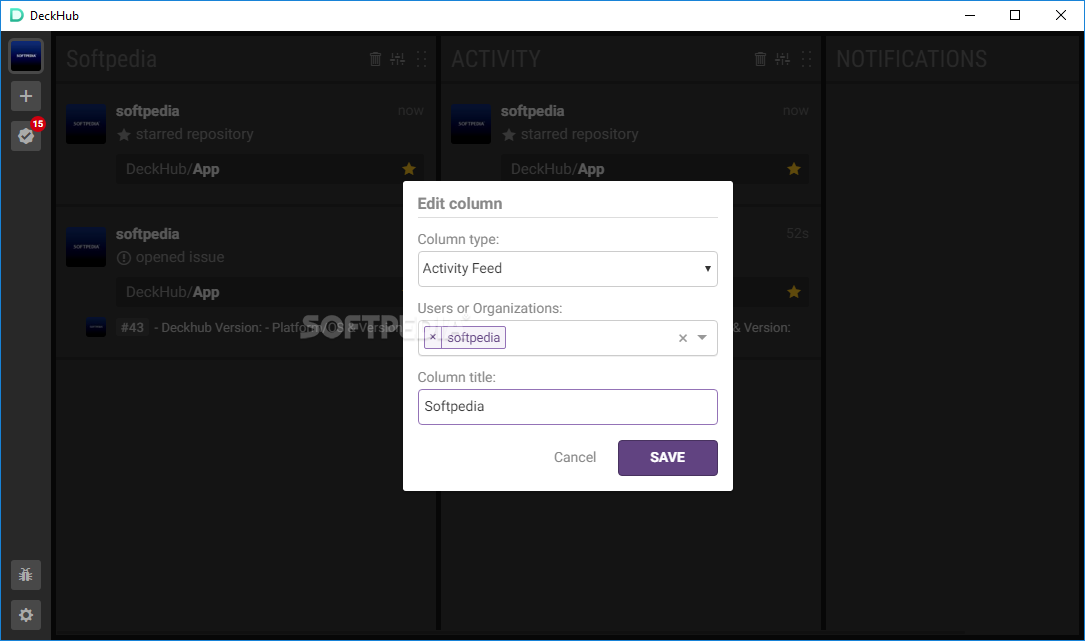Screen dimensions: 1085x641
Task: Open DeckHub/App link under opened issue
Action: (173, 292)
